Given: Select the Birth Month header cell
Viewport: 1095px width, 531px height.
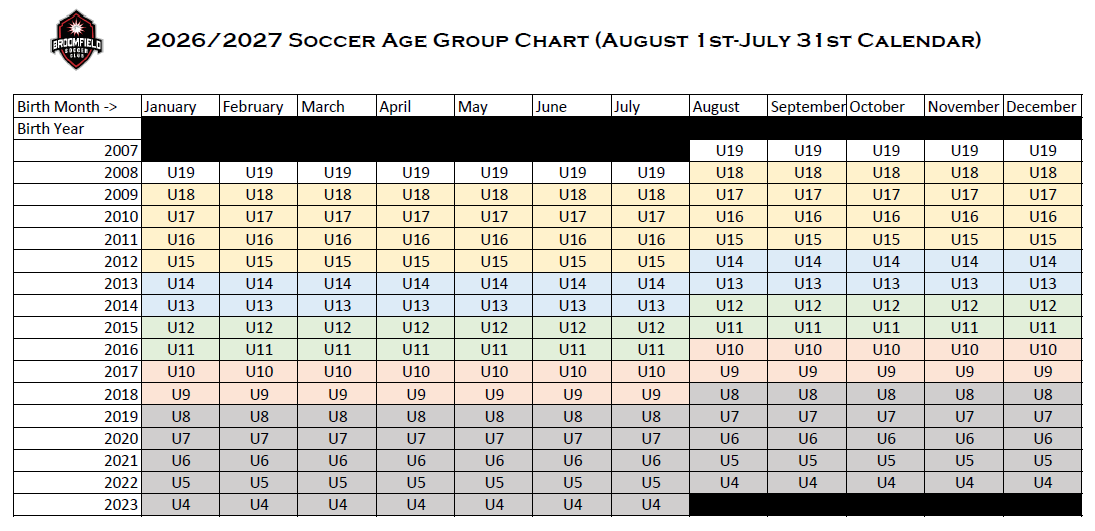Looking at the screenshot, I should [x=77, y=107].
